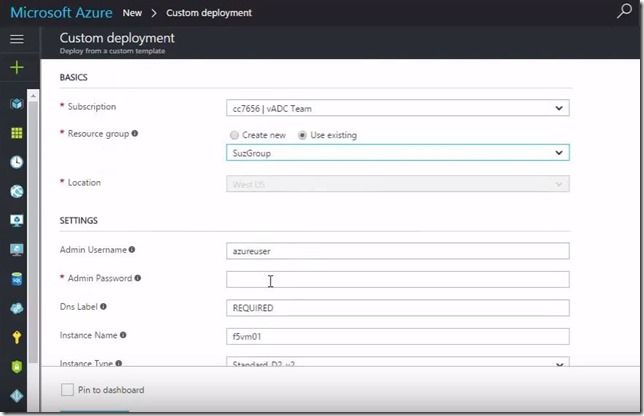This screenshot has height=416, width=644.
Task: Click the info icon beside Dns Label
Action: [104, 307]
